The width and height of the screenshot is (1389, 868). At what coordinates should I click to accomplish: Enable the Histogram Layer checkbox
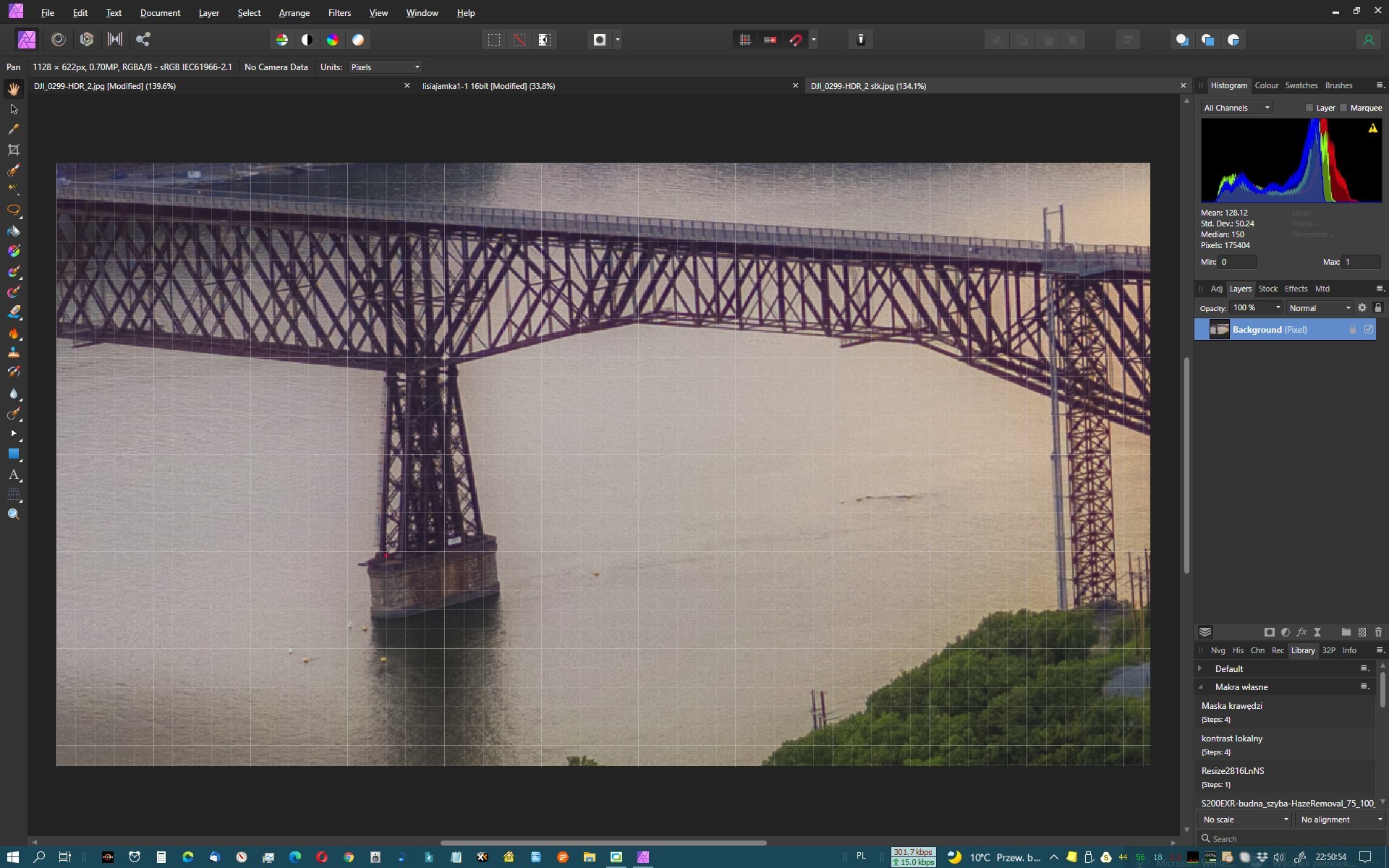pyautogui.click(x=1309, y=108)
